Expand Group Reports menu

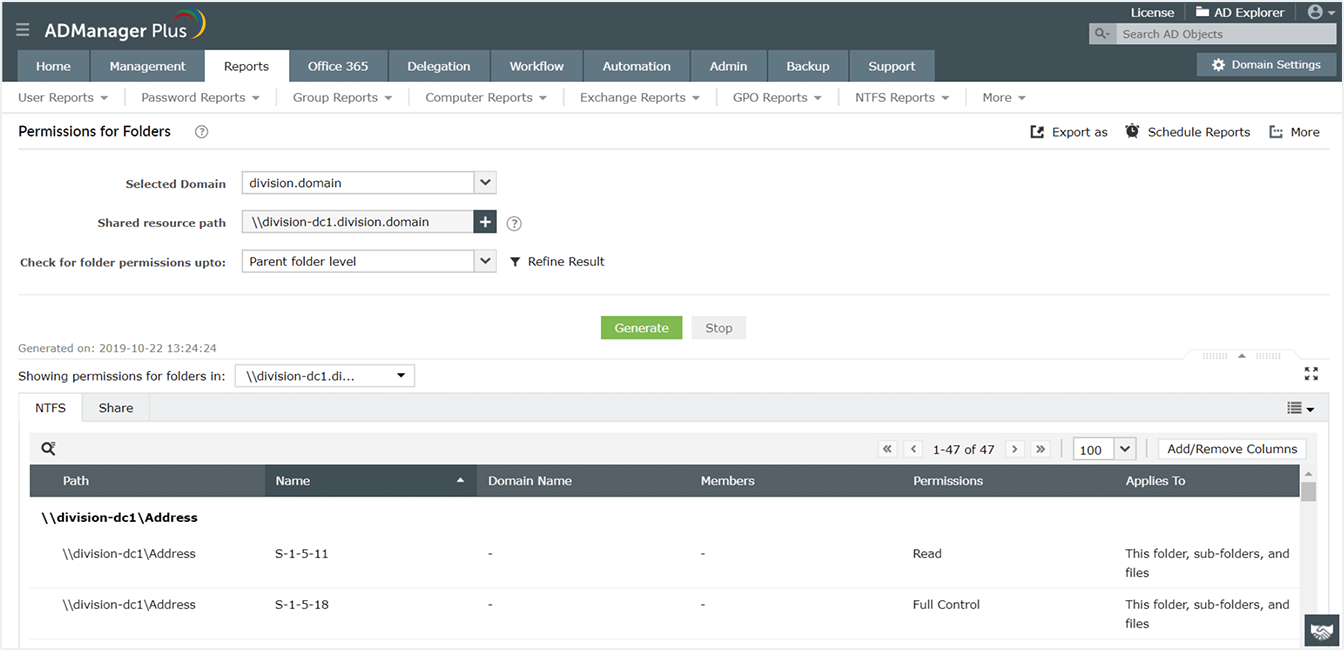342,98
